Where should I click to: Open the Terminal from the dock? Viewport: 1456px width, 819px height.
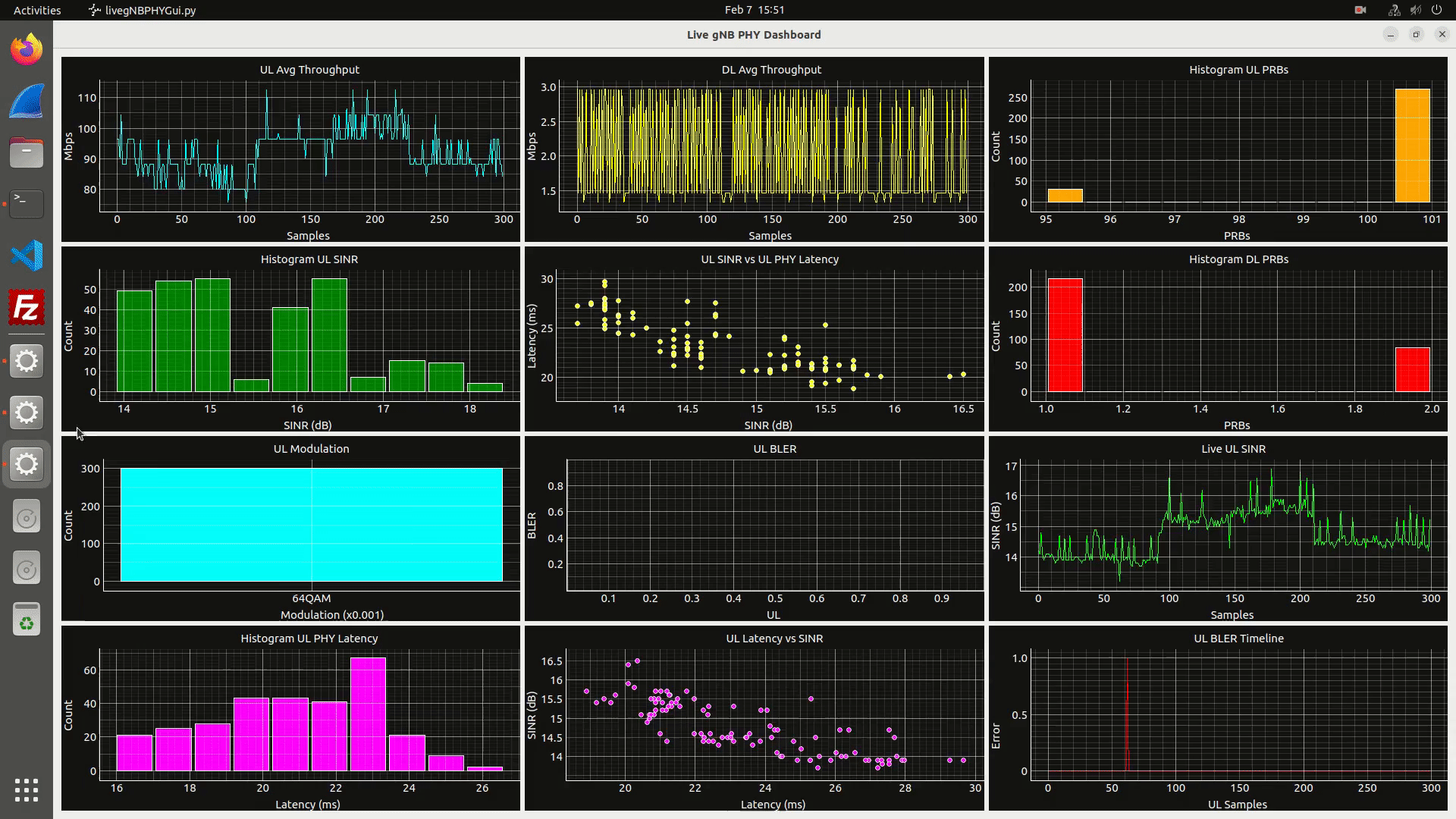pyautogui.click(x=27, y=204)
